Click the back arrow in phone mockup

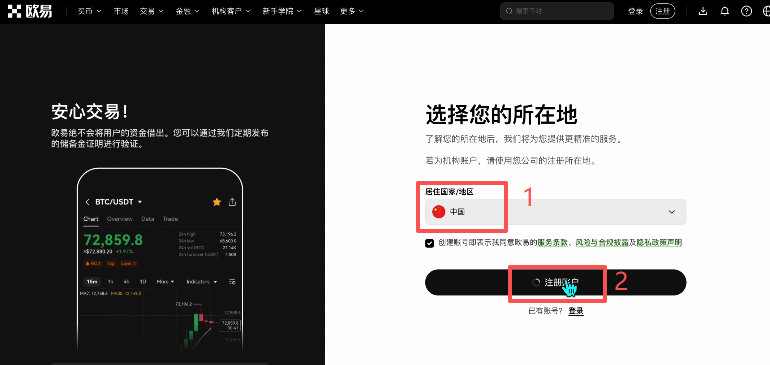tap(87, 202)
